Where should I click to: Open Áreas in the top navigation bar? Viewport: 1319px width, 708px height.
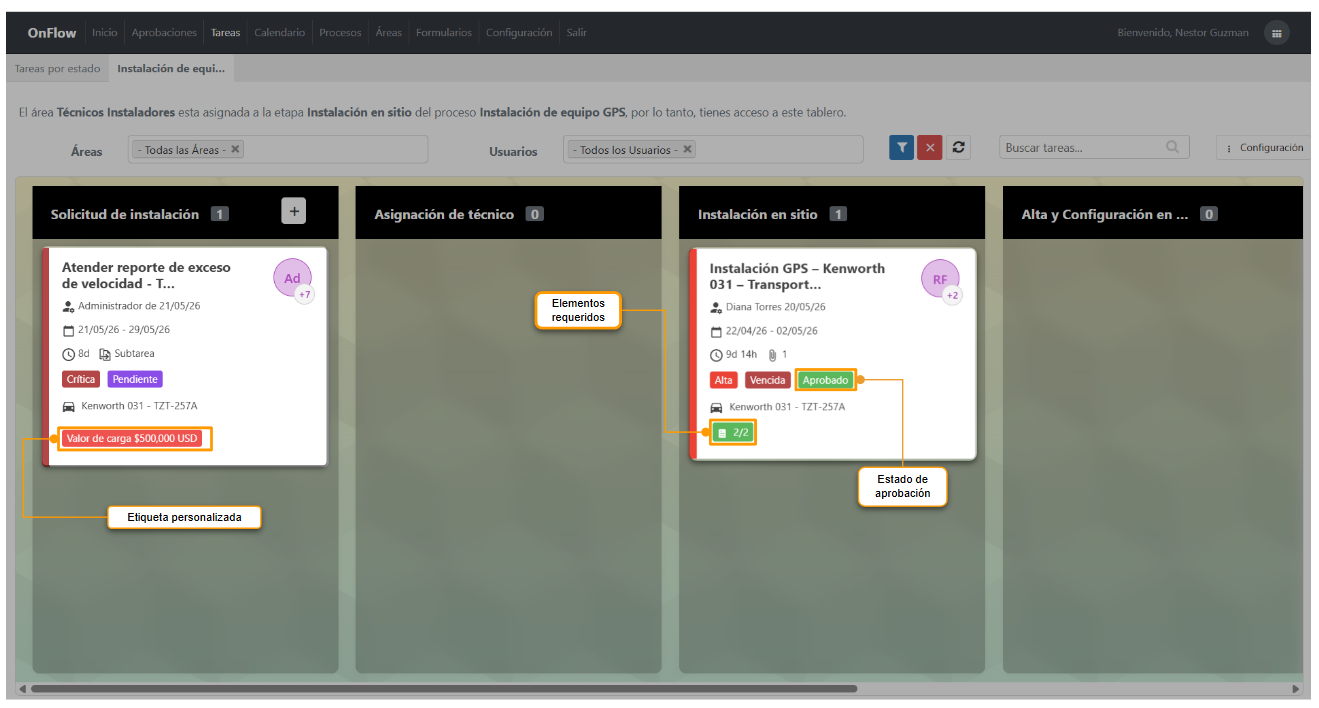tap(389, 33)
